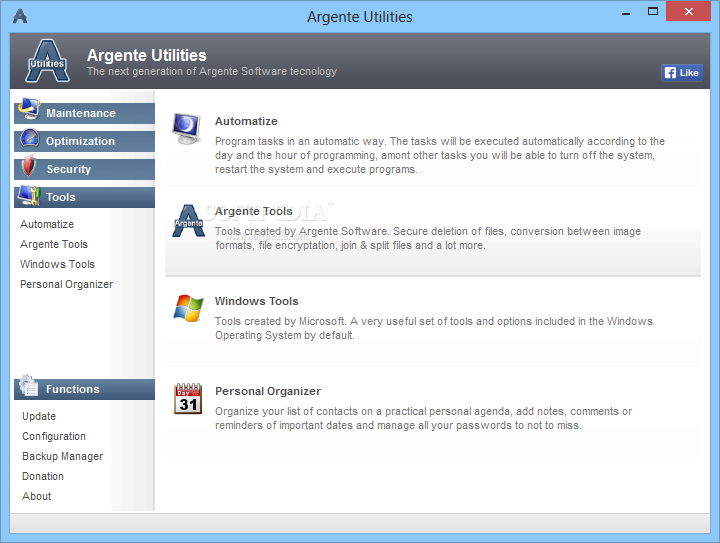Click the 'Program tasks in an automatic way' description

click(x=440, y=155)
